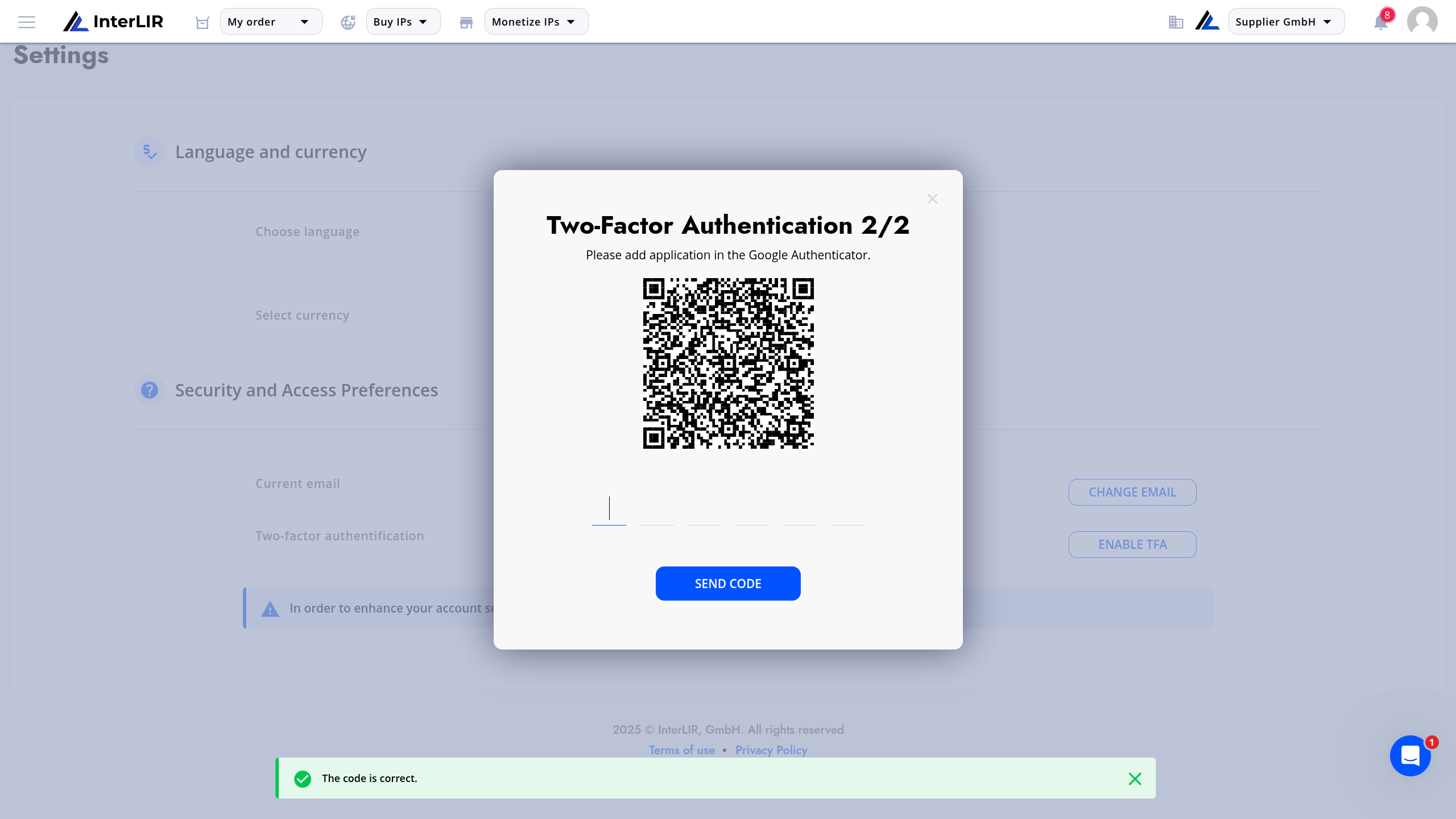Expand the Buy IPs dropdown

click(403, 22)
